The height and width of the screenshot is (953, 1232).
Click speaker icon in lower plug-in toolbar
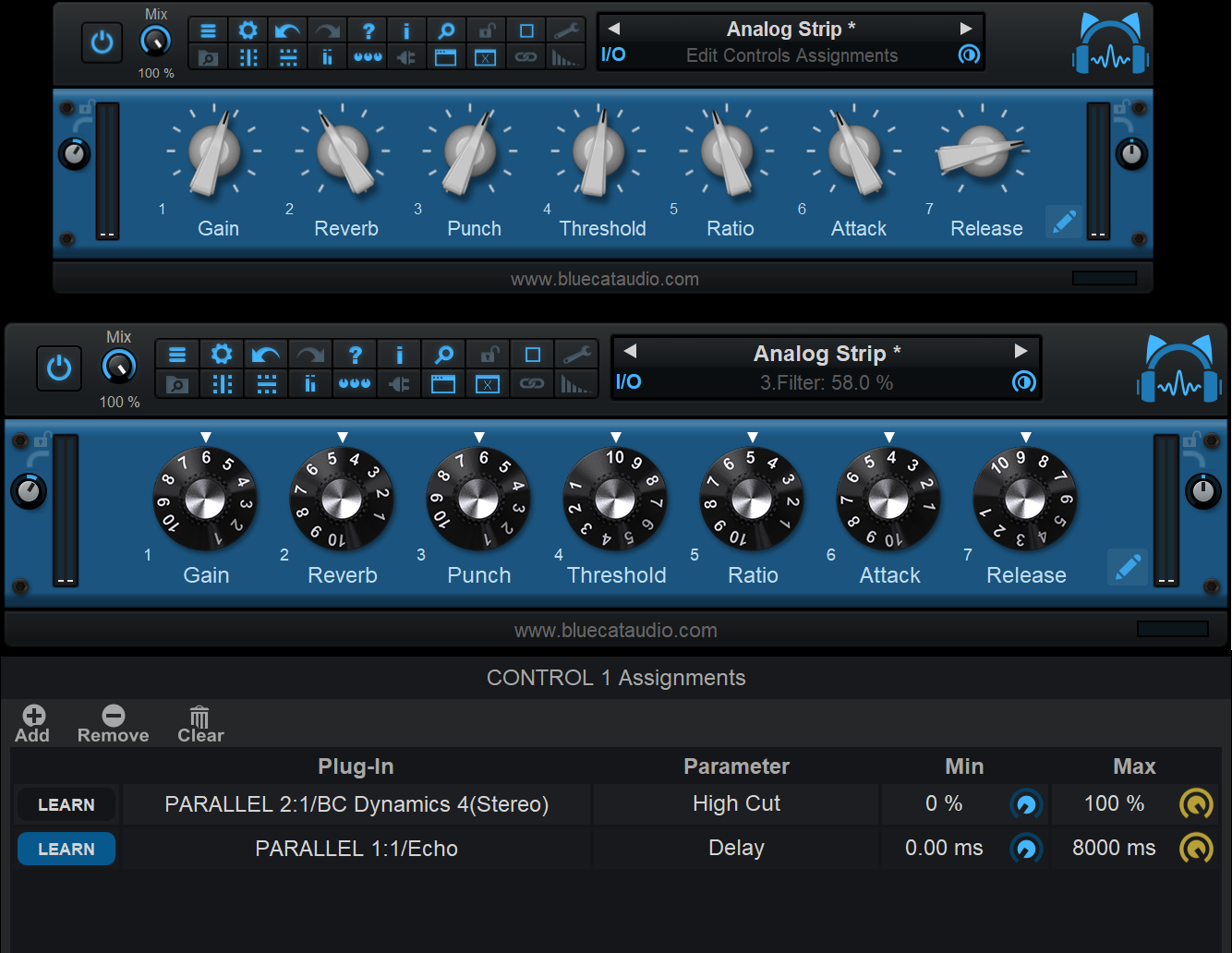pos(399,384)
